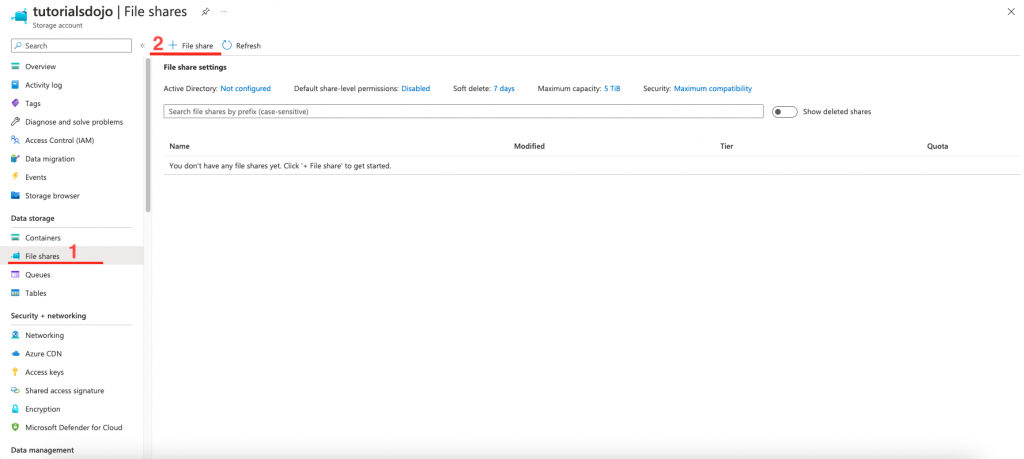Click the Access keys icon

click(x=15, y=372)
